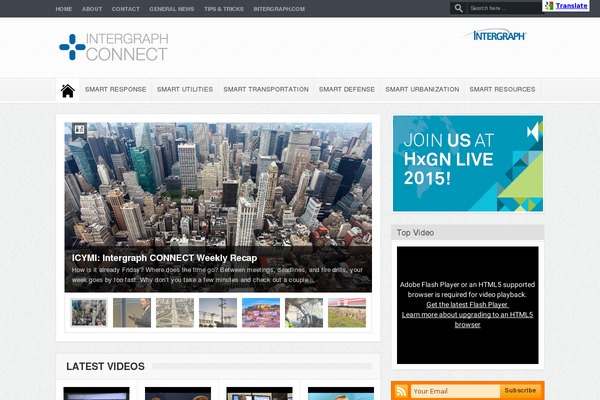Focus the Your Email field
Image resolution: width=600 pixels, height=400 pixels.
(455, 391)
